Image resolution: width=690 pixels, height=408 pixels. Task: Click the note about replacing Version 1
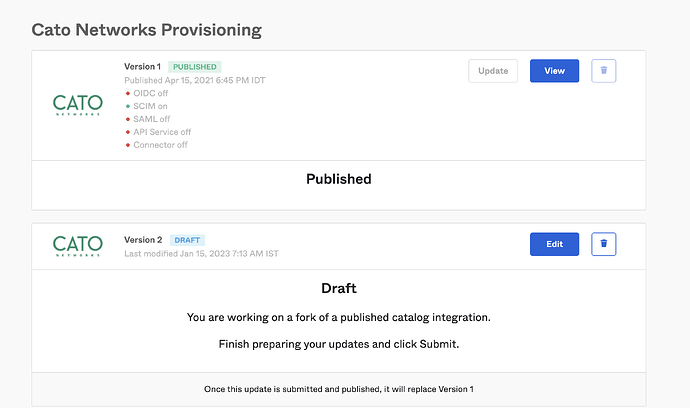pos(338,389)
